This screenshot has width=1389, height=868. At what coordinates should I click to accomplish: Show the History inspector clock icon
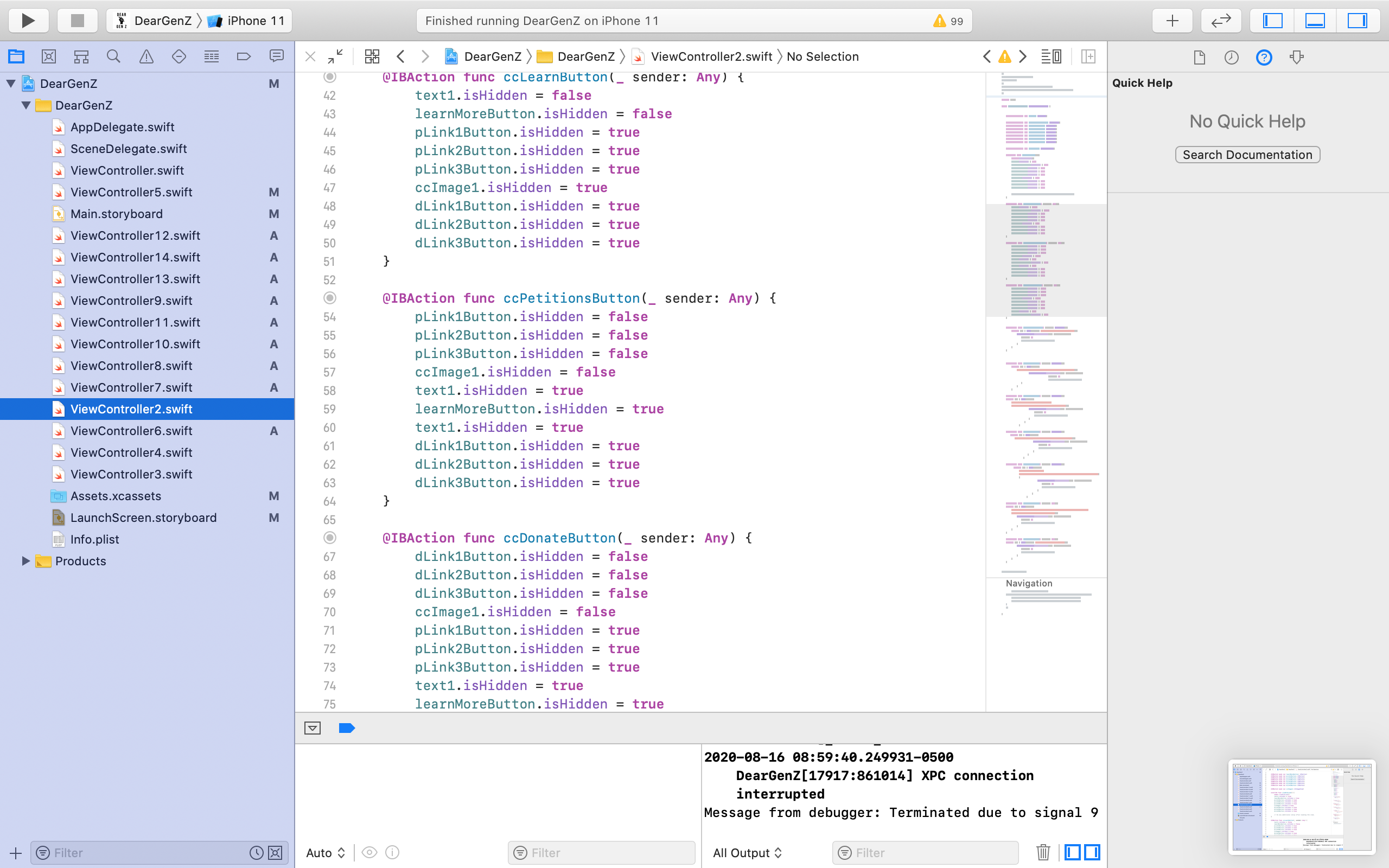(x=1231, y=58)
